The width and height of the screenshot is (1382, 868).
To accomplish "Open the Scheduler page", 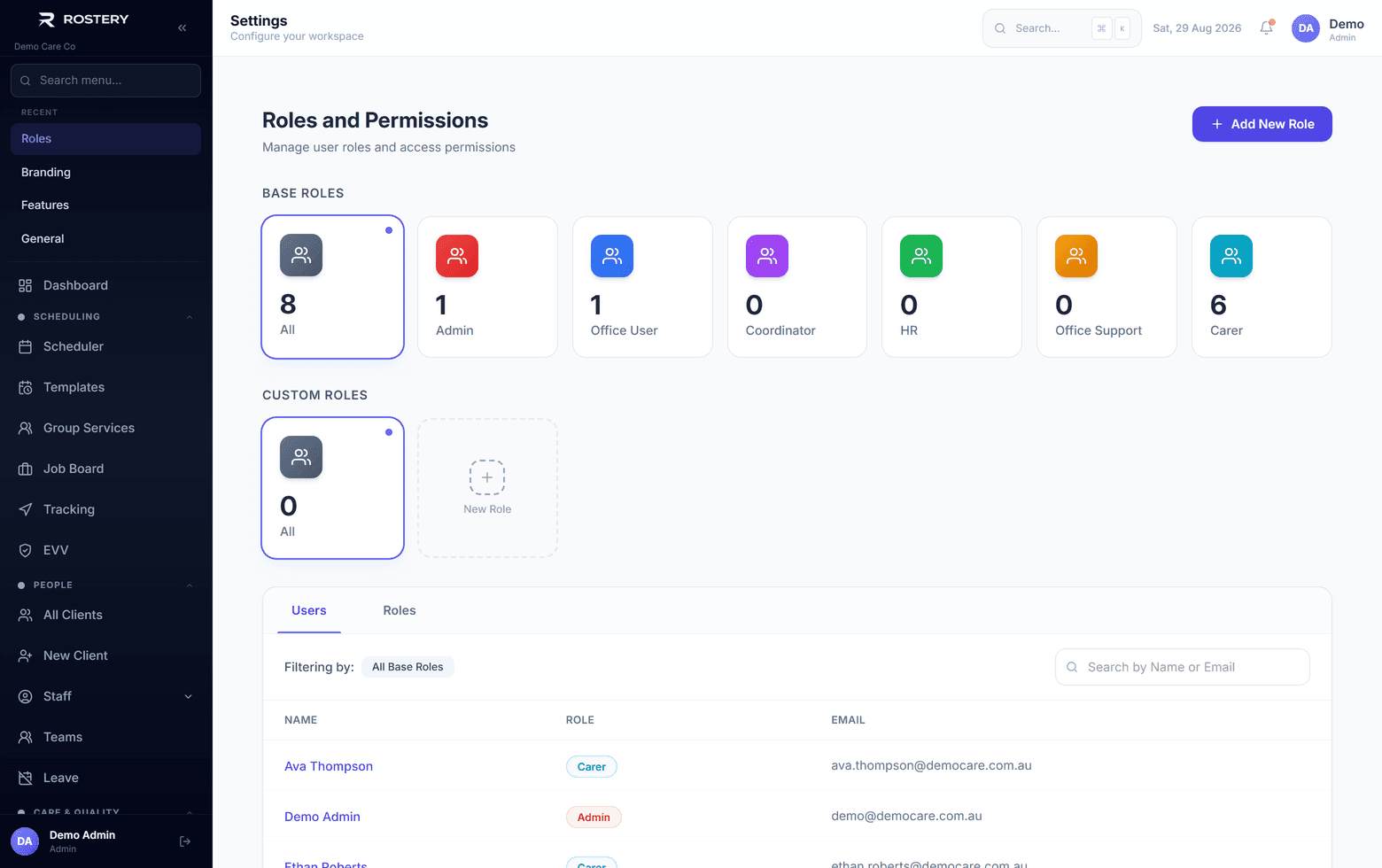I will coord(106,346).
